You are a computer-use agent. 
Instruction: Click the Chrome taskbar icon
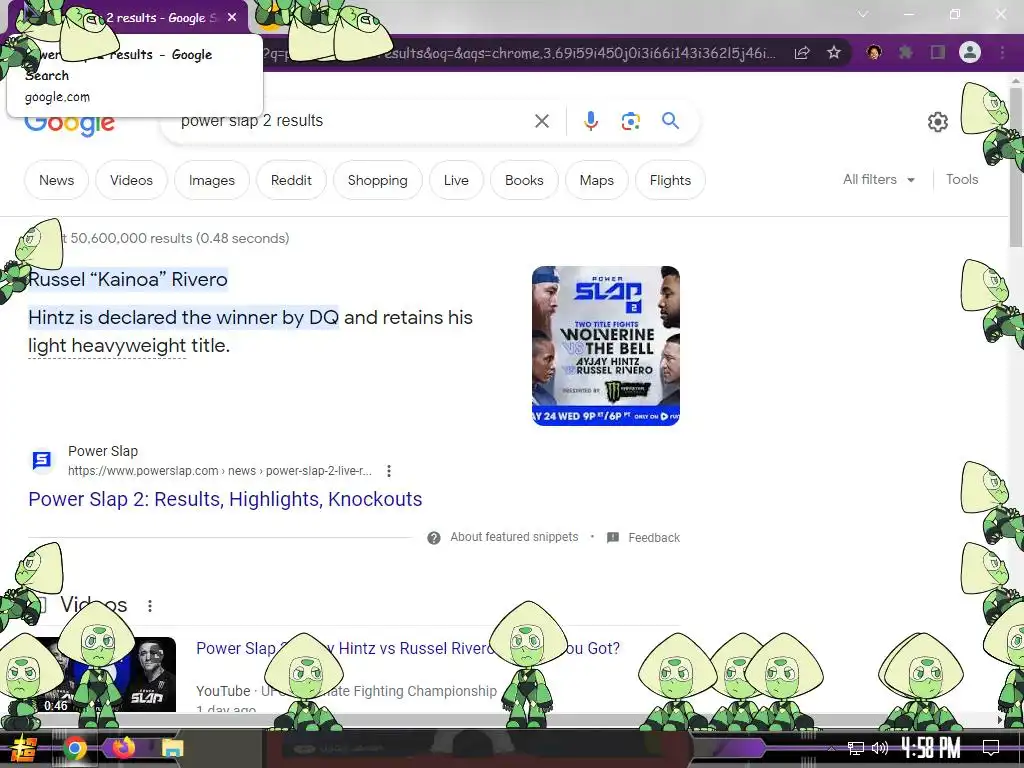[74, 748]
